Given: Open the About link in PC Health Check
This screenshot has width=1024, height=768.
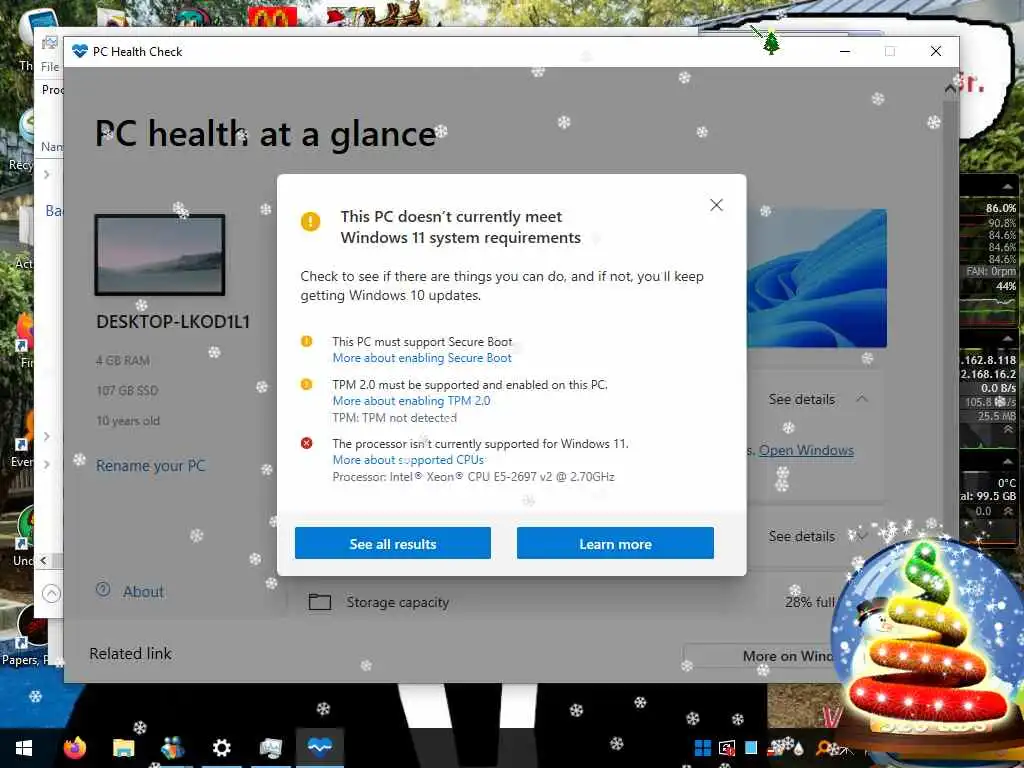Looking at the screenshot, I should tap(143, 592).
